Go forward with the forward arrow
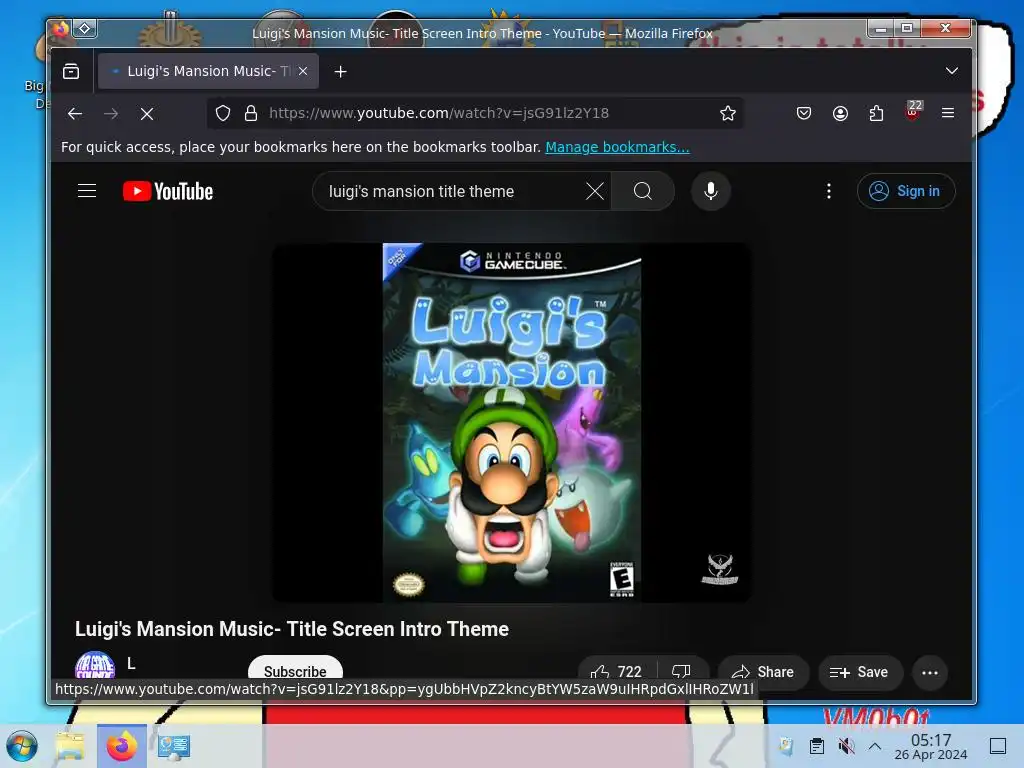 point(111,114)
